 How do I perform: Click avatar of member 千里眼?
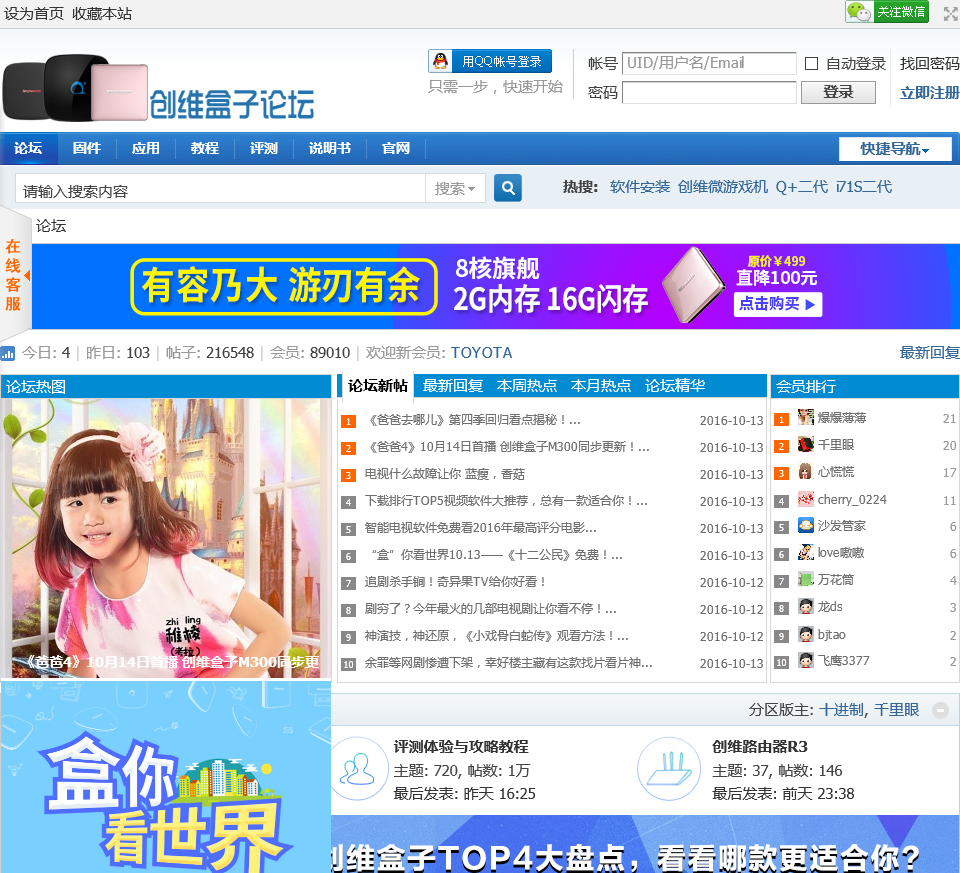806,445
